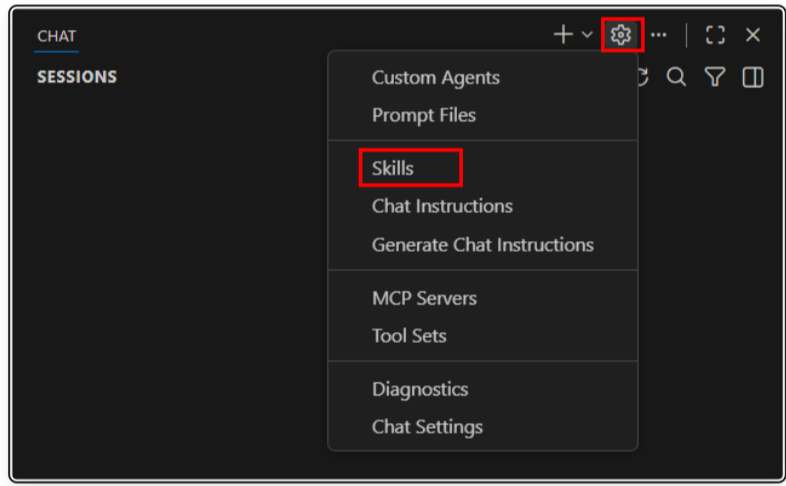This screenshot has width=786, height=486.
Task: Select Custom Agents from the menu
Action: (436, 77)
